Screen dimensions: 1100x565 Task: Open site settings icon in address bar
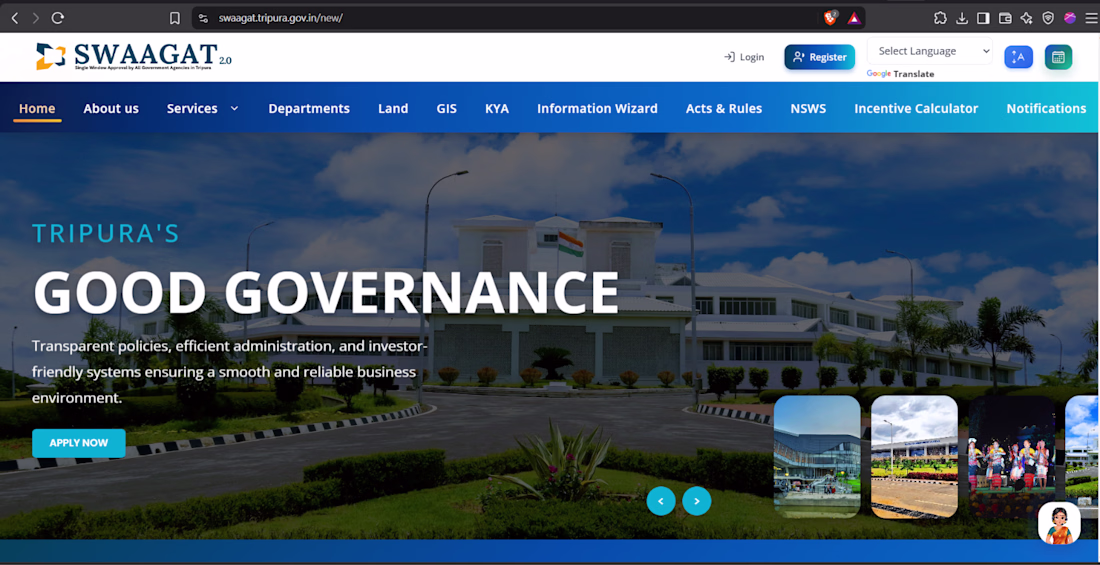[x=203, y=18]
